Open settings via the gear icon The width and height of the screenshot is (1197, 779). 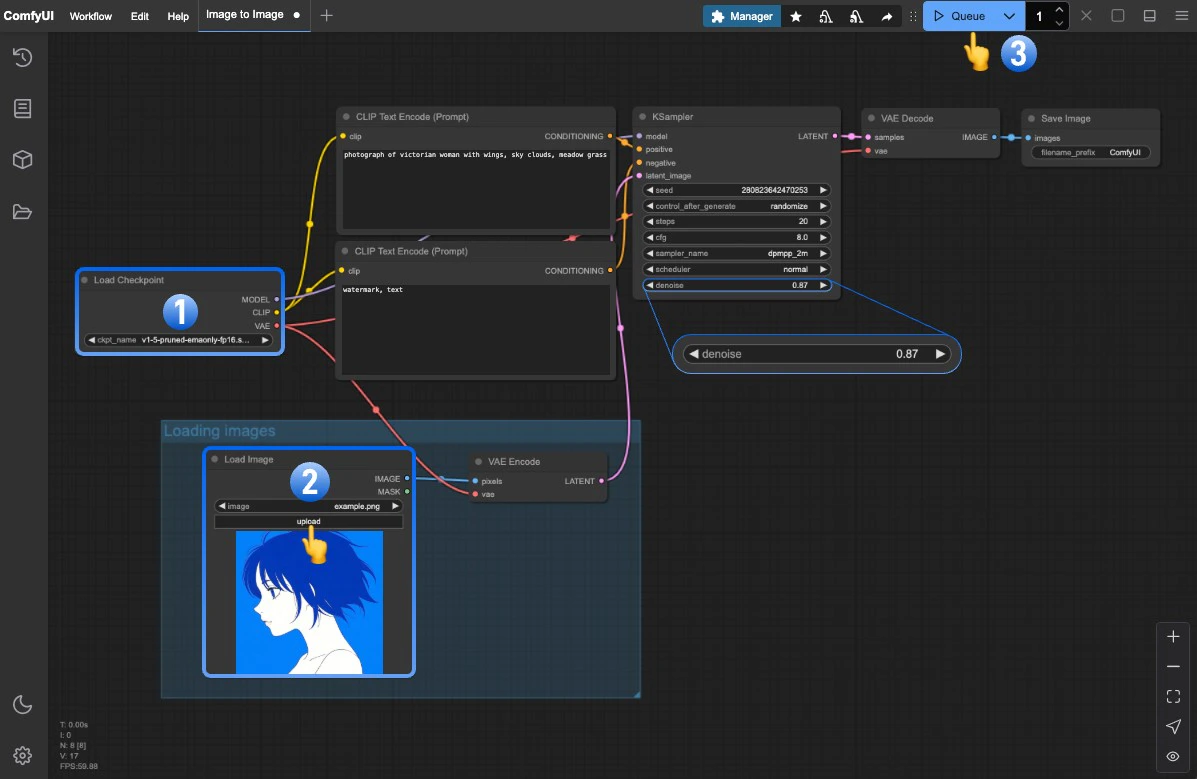coord(22,755)
